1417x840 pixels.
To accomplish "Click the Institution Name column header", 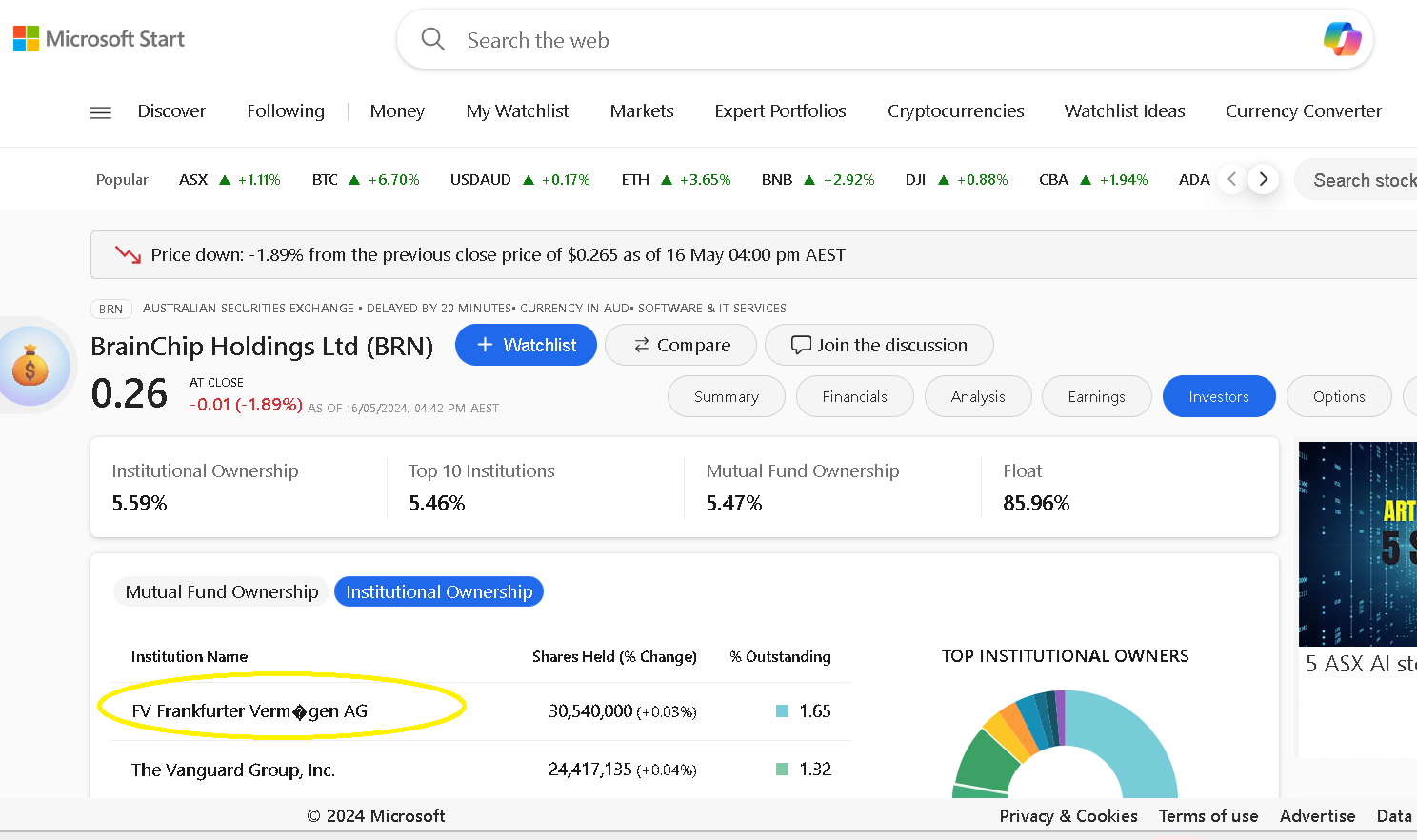I will coord(190,656).
